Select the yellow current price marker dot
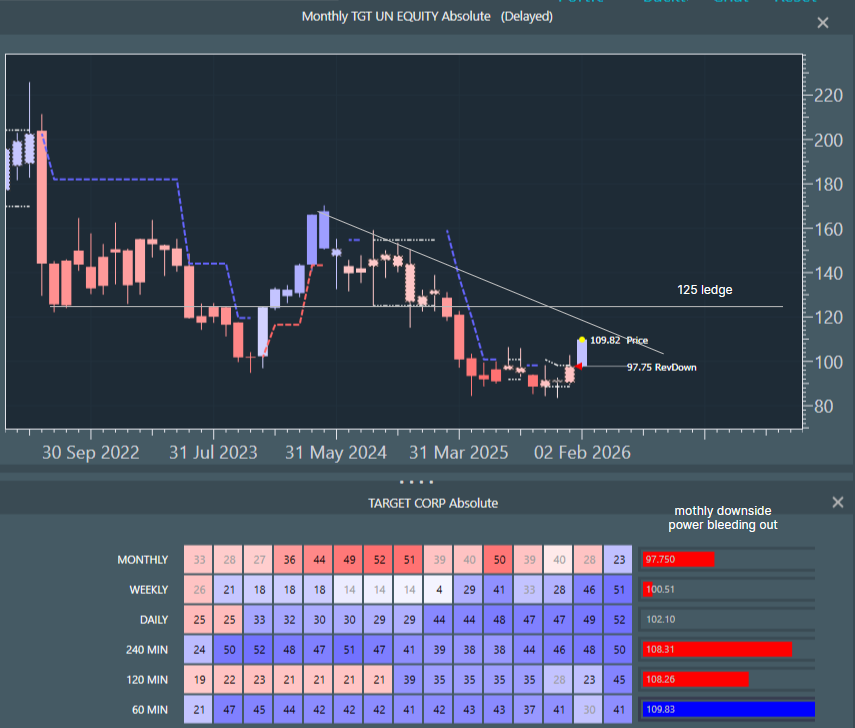This screenshot has height=728, width=855. point(582,340)
